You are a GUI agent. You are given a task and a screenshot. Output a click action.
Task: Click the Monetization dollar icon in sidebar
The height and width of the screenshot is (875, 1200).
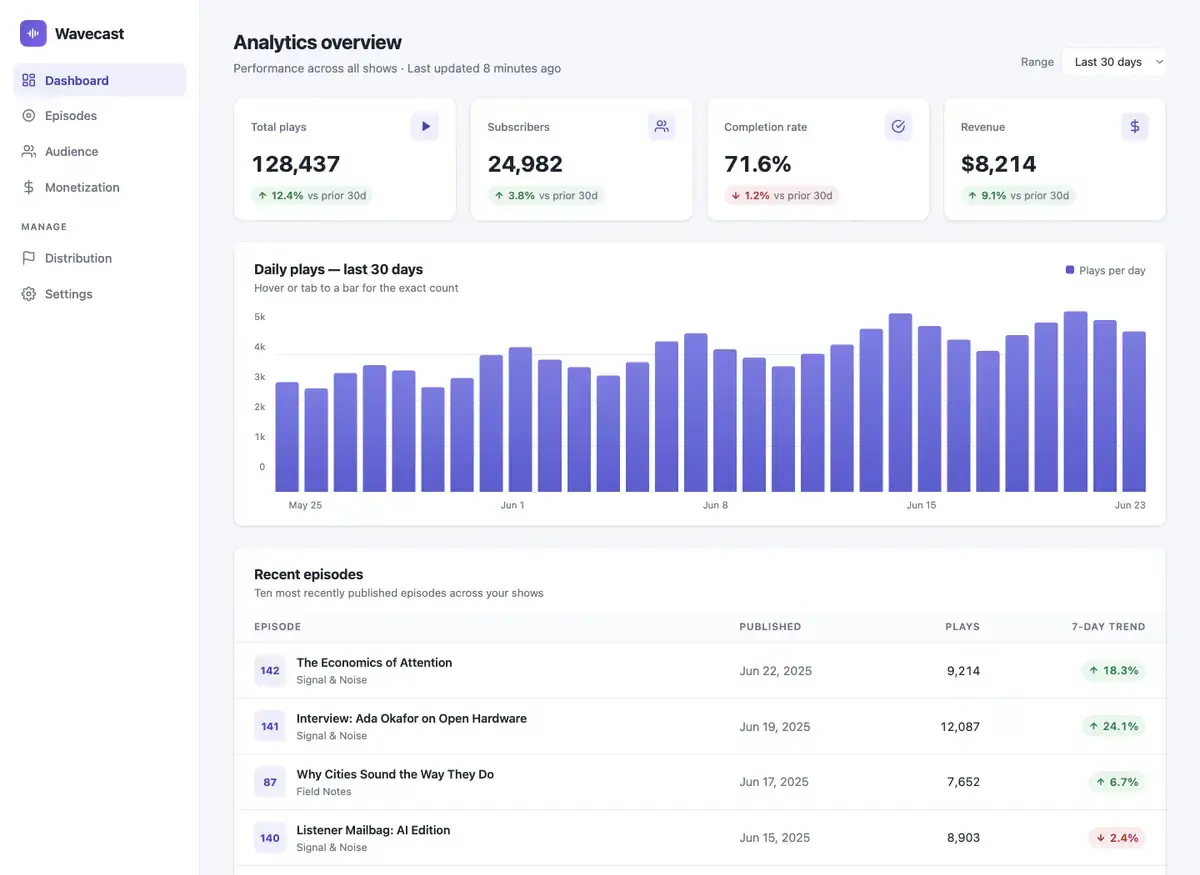[x=29, y=187]
